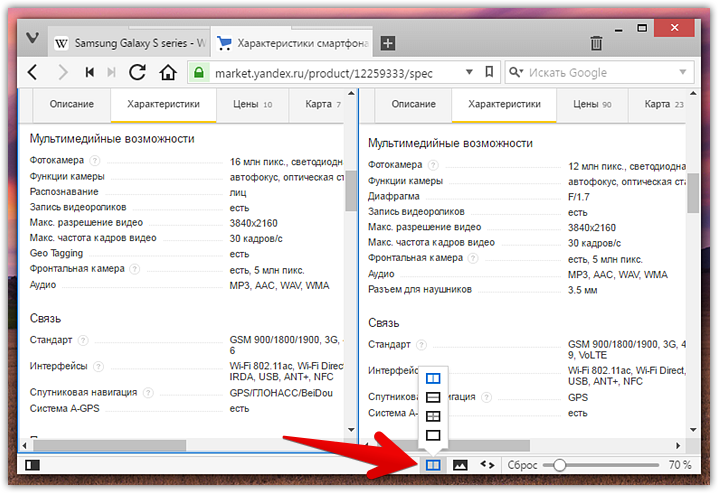Screen dimensions: 718x493
Task: Open Цены 10 tab in left pane
Action: point(252,104)
